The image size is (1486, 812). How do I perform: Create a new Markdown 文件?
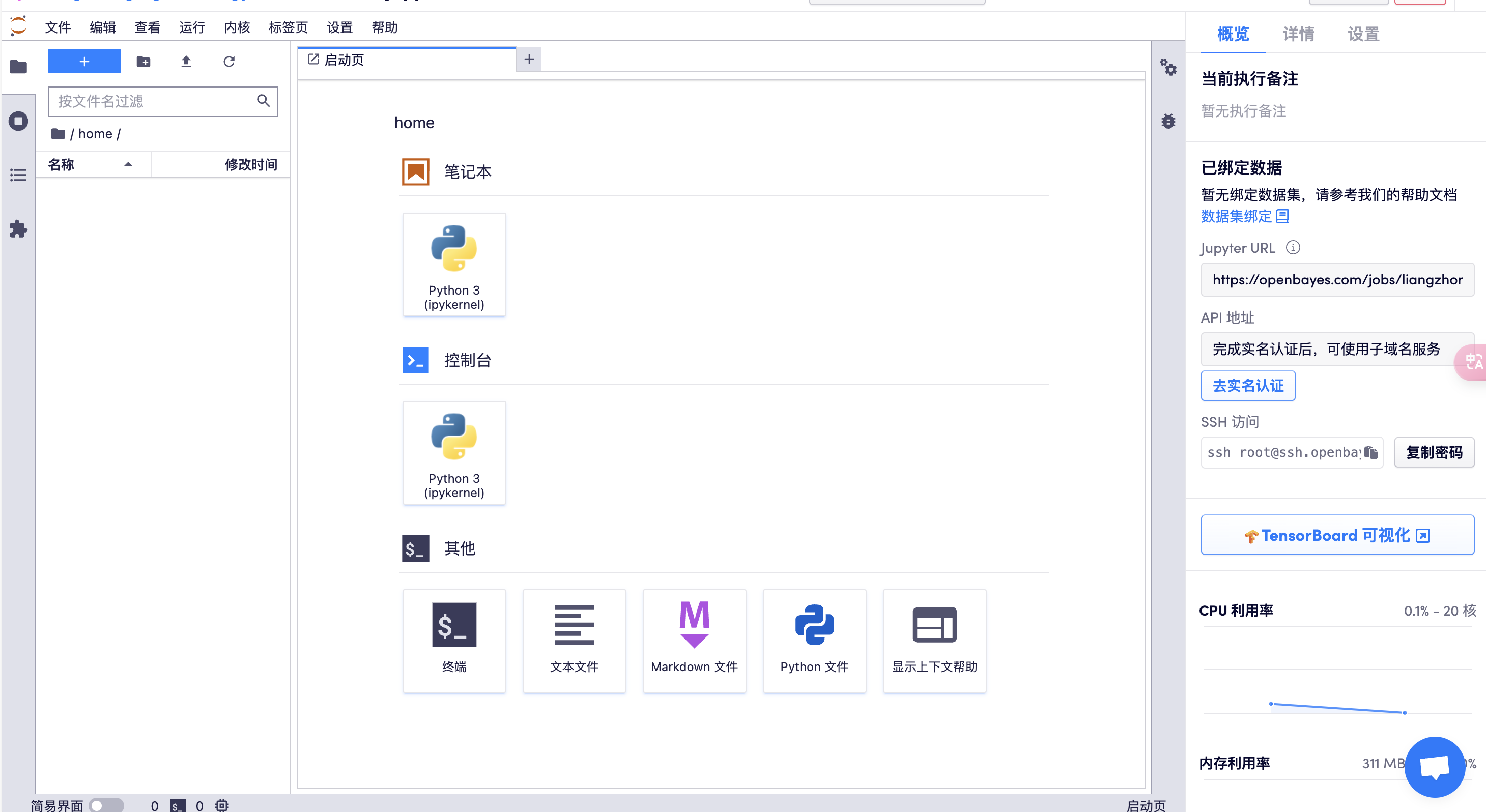coord(694,640)
